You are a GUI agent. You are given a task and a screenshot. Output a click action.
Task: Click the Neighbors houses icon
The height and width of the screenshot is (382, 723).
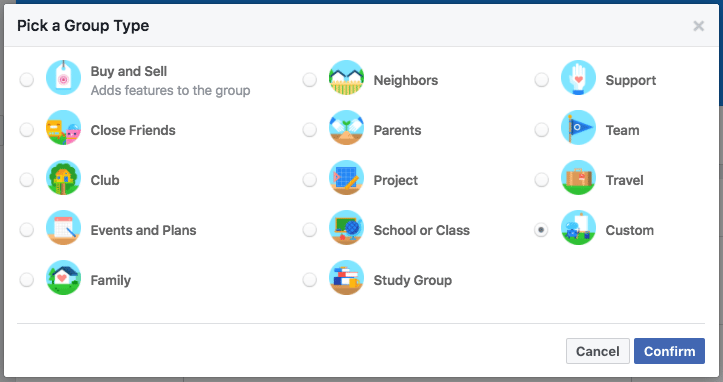[346, 78]
